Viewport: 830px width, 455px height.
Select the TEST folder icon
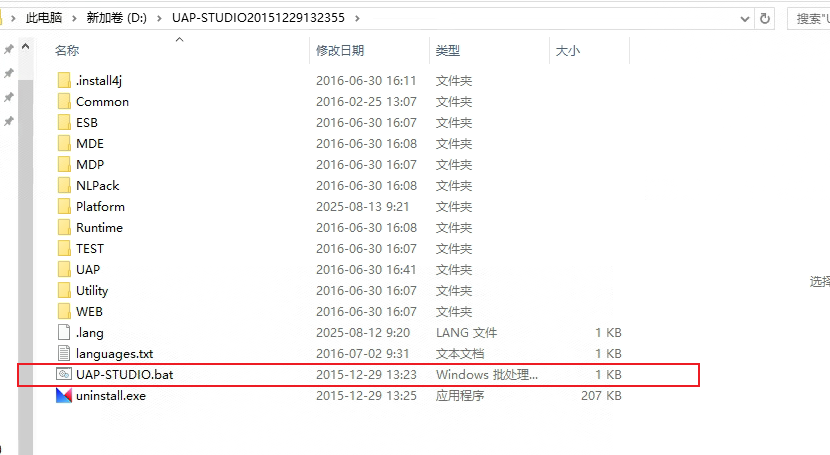click(x=64, y=249)
